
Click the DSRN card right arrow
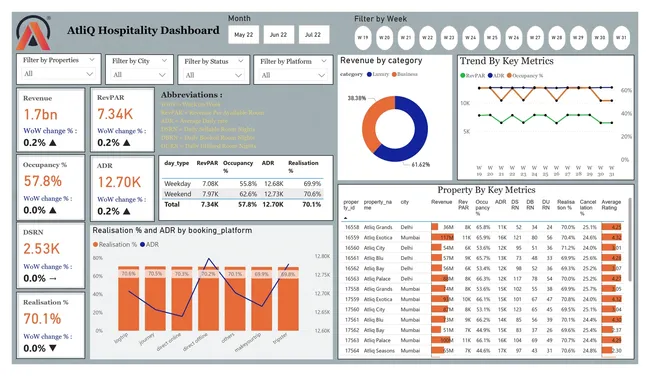[53, 279]
